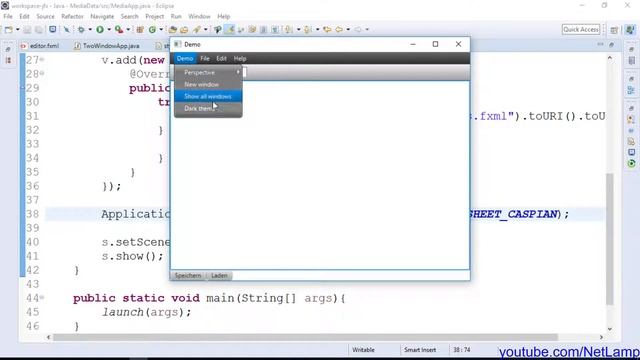Open the Eclipse Navigate menu

[102, 16]
